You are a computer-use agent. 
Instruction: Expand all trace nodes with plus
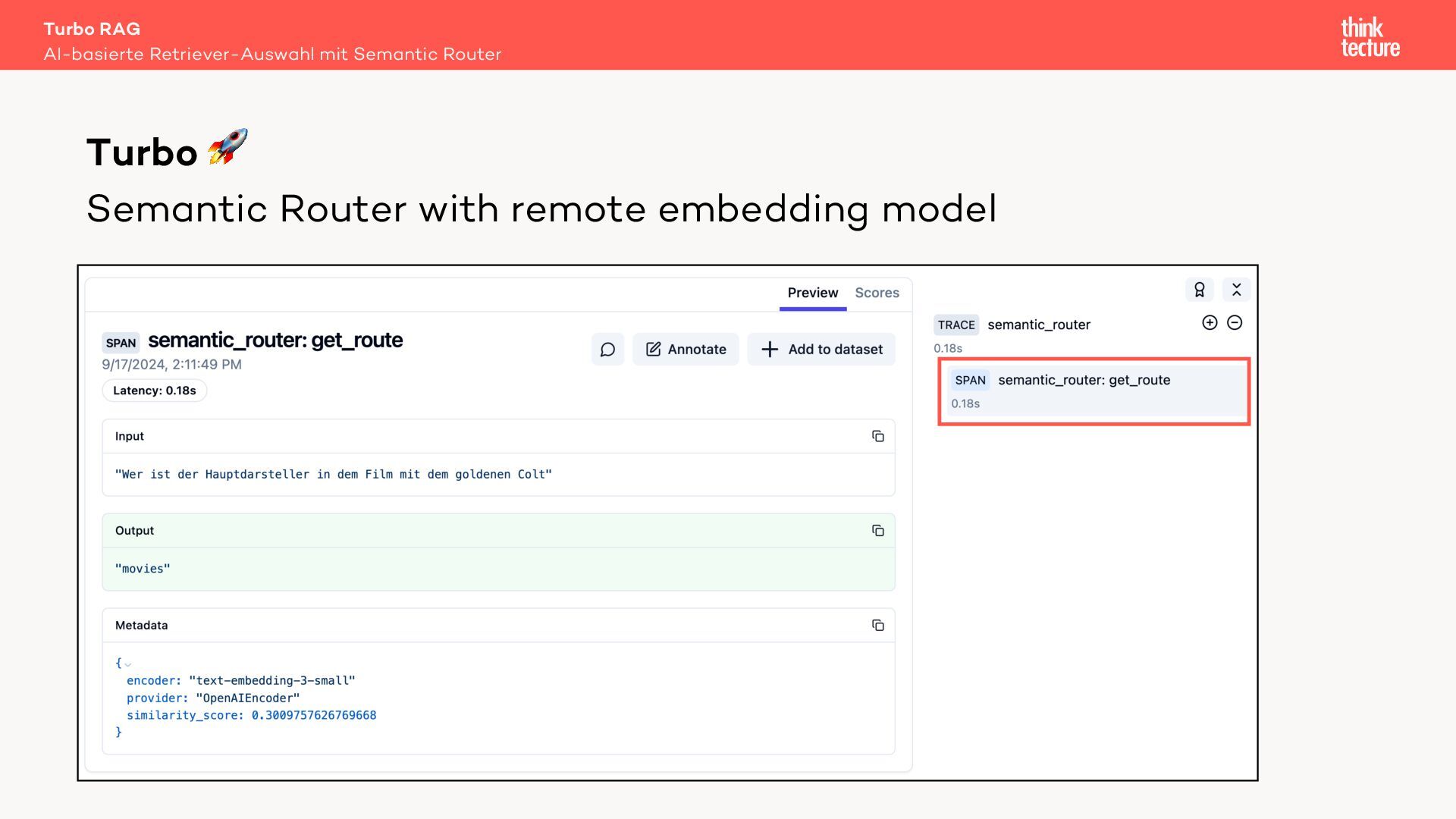pyautogui.click(x=1210, y=323)
